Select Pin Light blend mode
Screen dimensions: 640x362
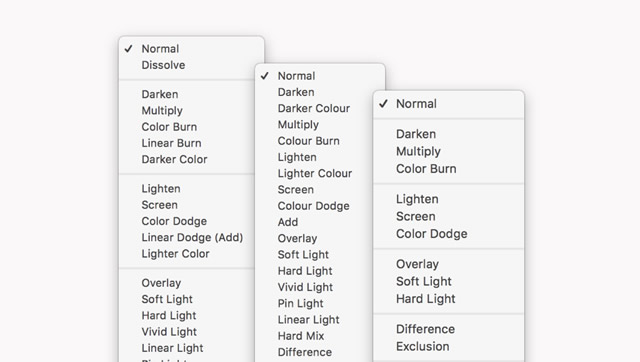tap(300, 304)
